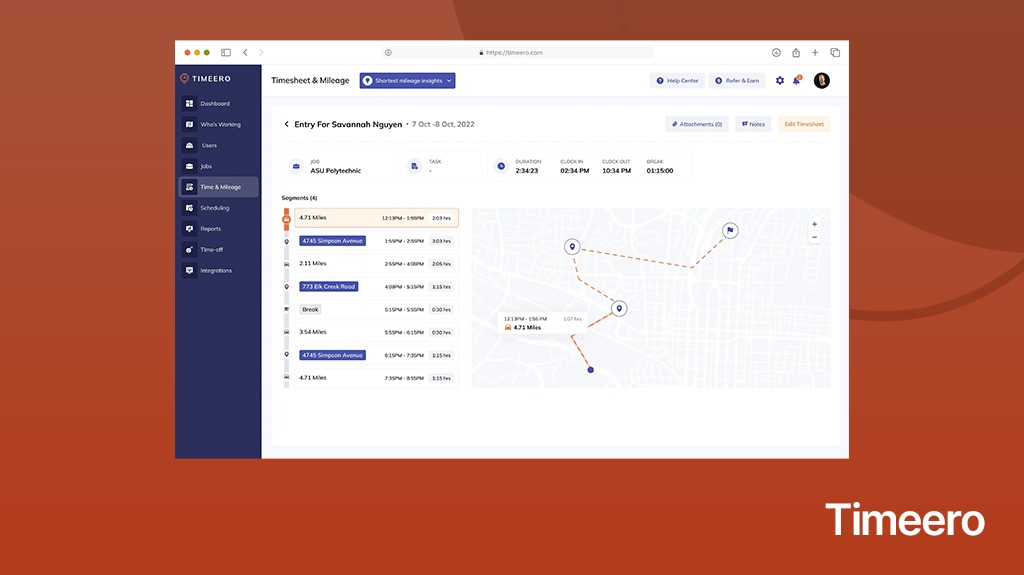
Task: Click the blue start dot on the map
Action: click(x=590, y=370)
